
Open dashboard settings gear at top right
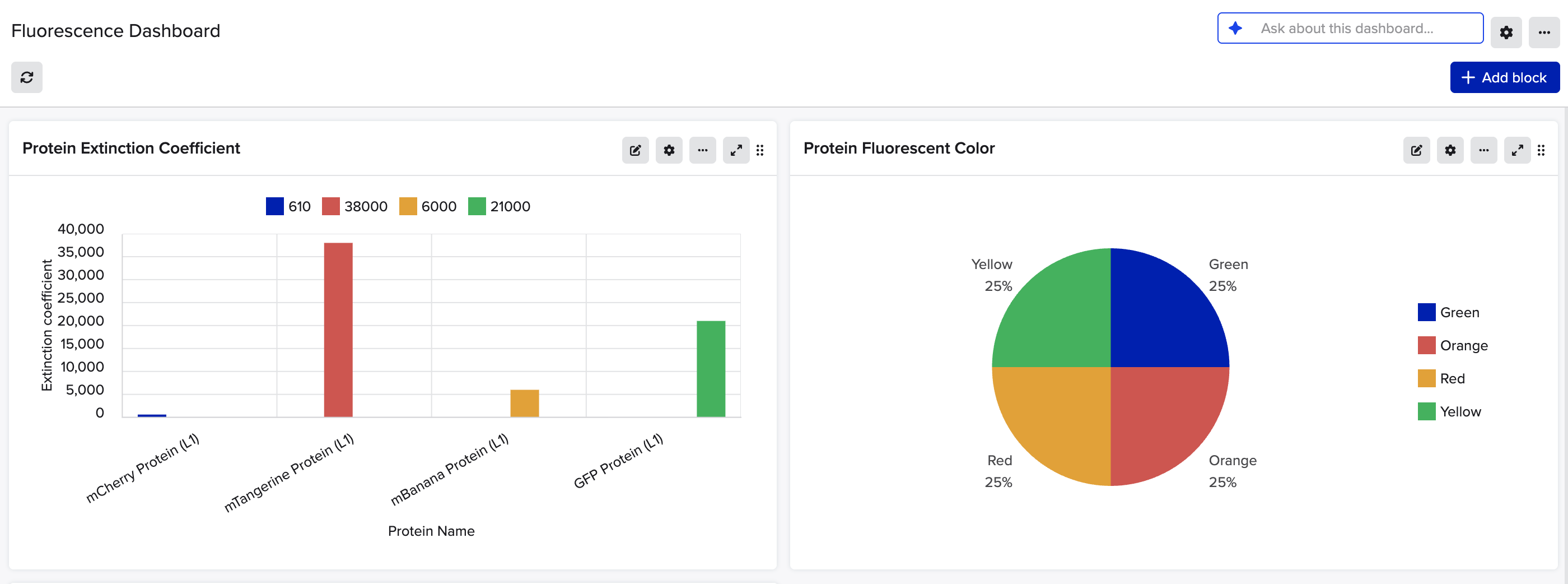[x=1505, y=33]
